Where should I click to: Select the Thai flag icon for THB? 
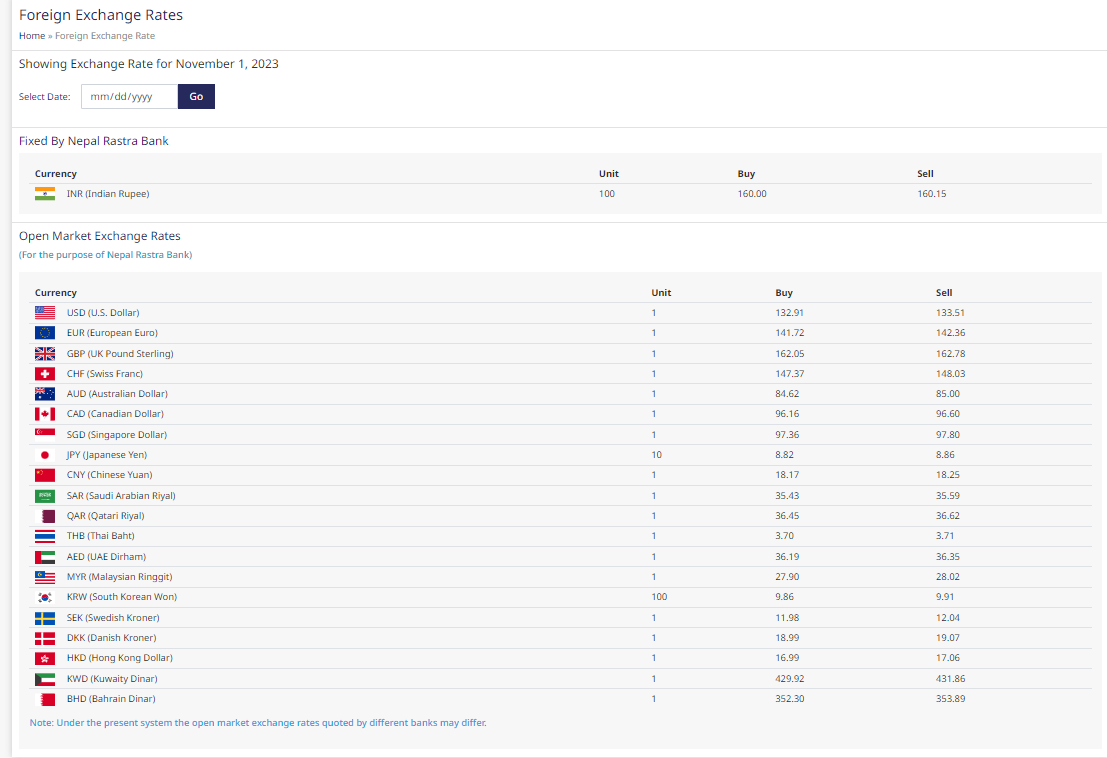point(45,536)
